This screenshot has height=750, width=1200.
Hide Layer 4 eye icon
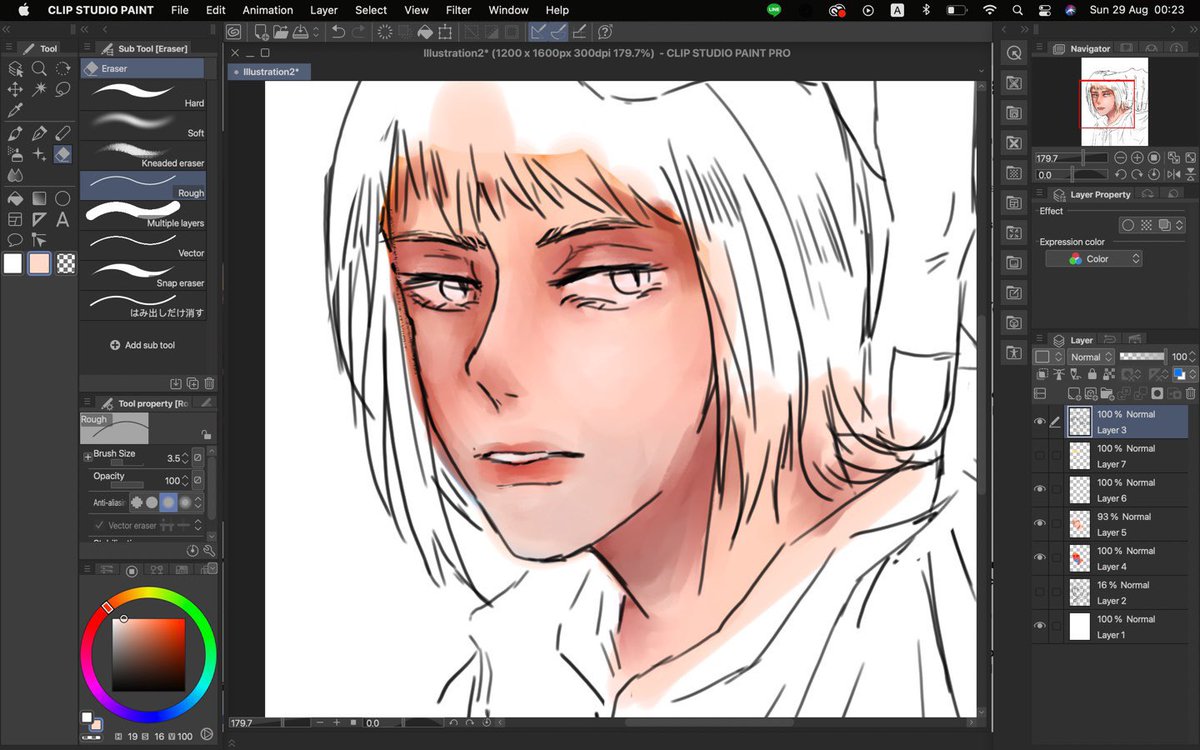1039,558
